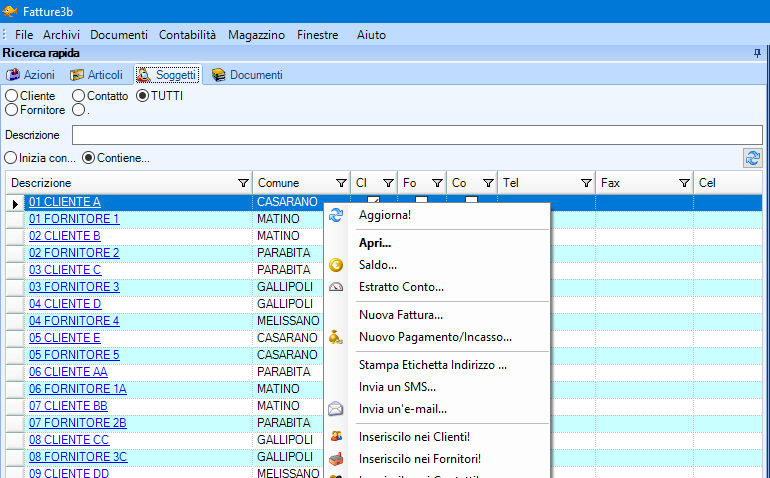This screenshot has height=478, width=770.
Task: Click the refresh icon beside the search options
Action: pos(752,157)
